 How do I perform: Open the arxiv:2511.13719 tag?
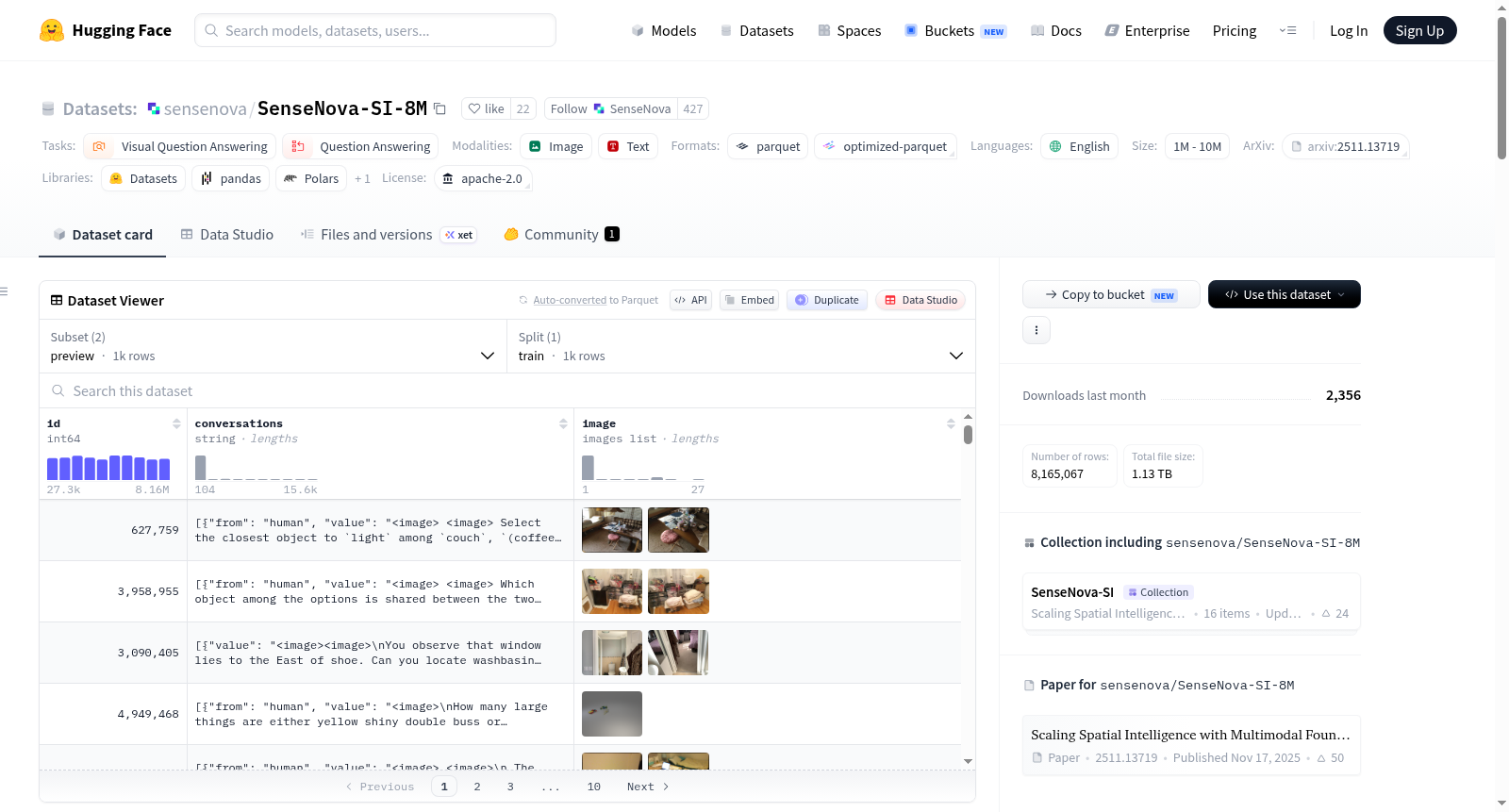coord(1346,146)
